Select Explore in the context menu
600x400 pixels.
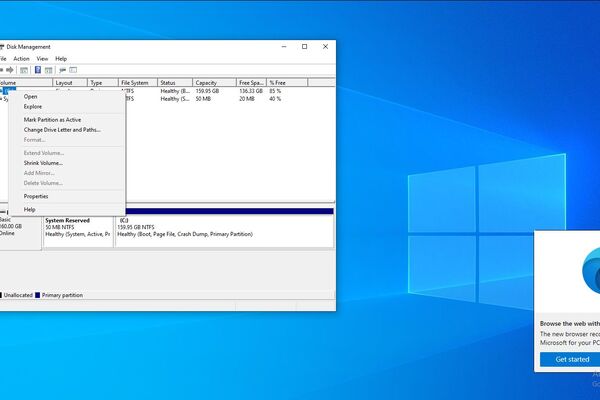coord(33,106)
